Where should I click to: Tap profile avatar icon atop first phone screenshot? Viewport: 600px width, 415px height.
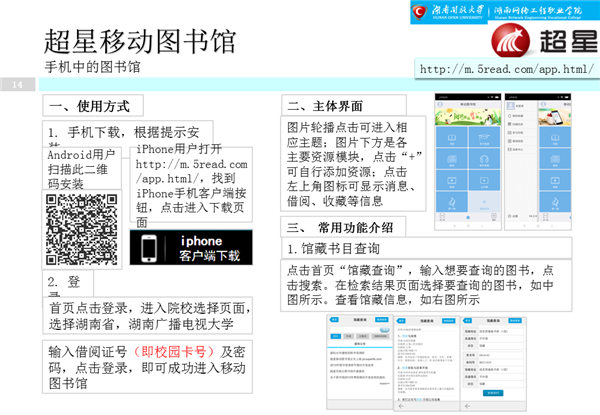click(x=440, y=104)
